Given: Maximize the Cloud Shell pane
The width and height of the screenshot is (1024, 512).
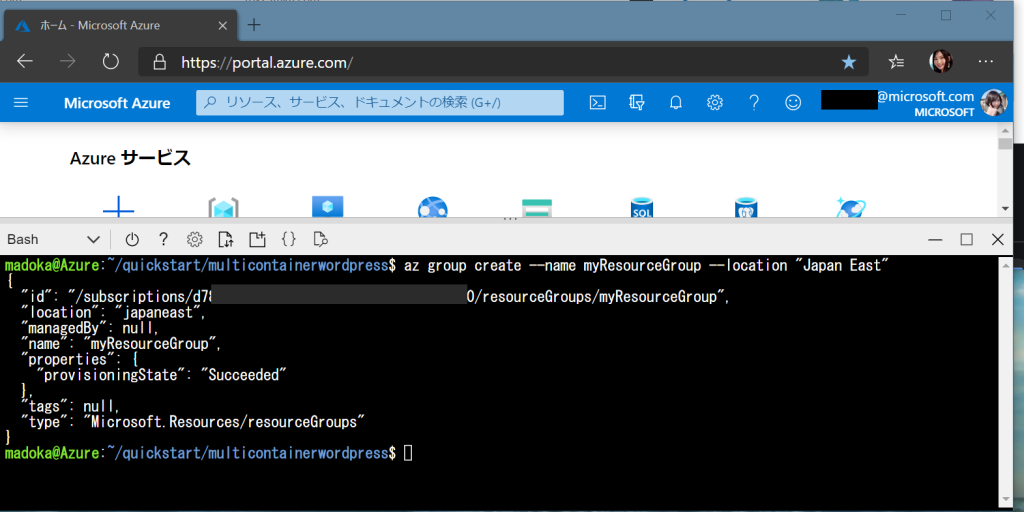Looking at the screenshot, I should pos(967,240).
